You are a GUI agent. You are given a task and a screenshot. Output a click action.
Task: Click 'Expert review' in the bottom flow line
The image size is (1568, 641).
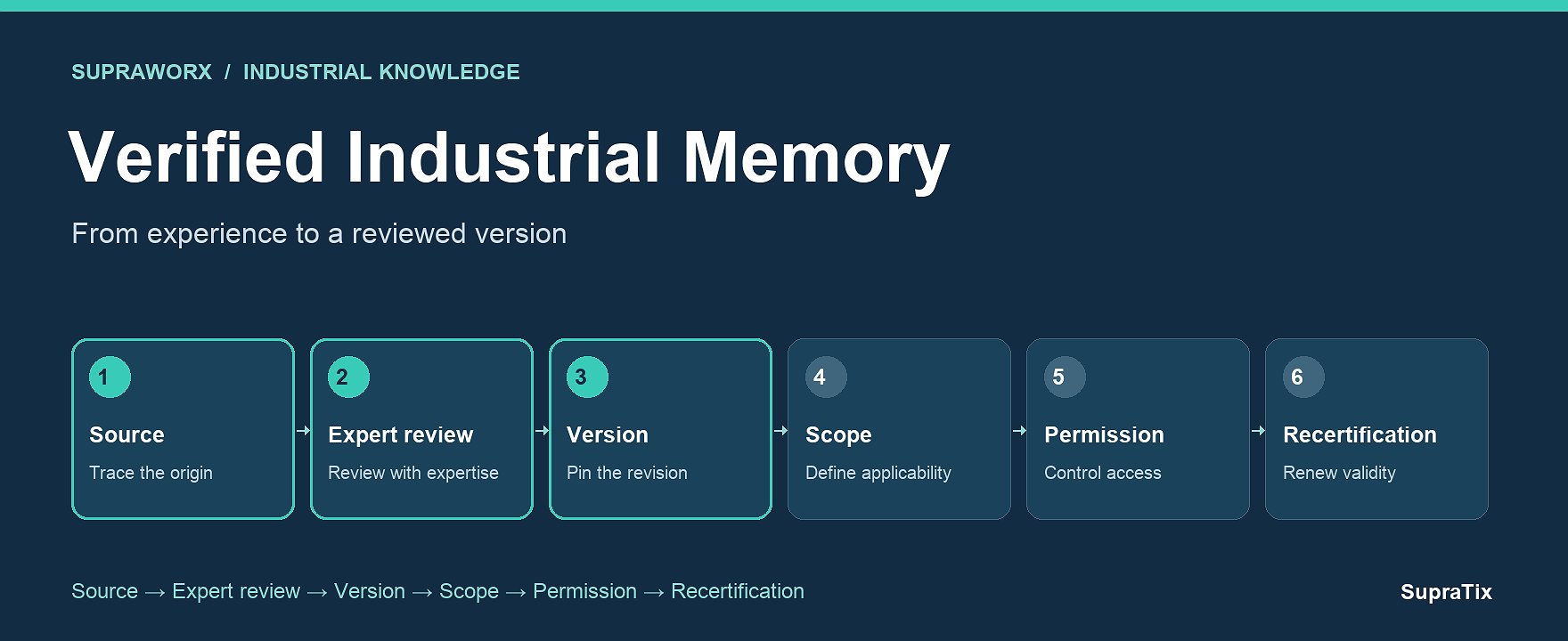point(236,592)
